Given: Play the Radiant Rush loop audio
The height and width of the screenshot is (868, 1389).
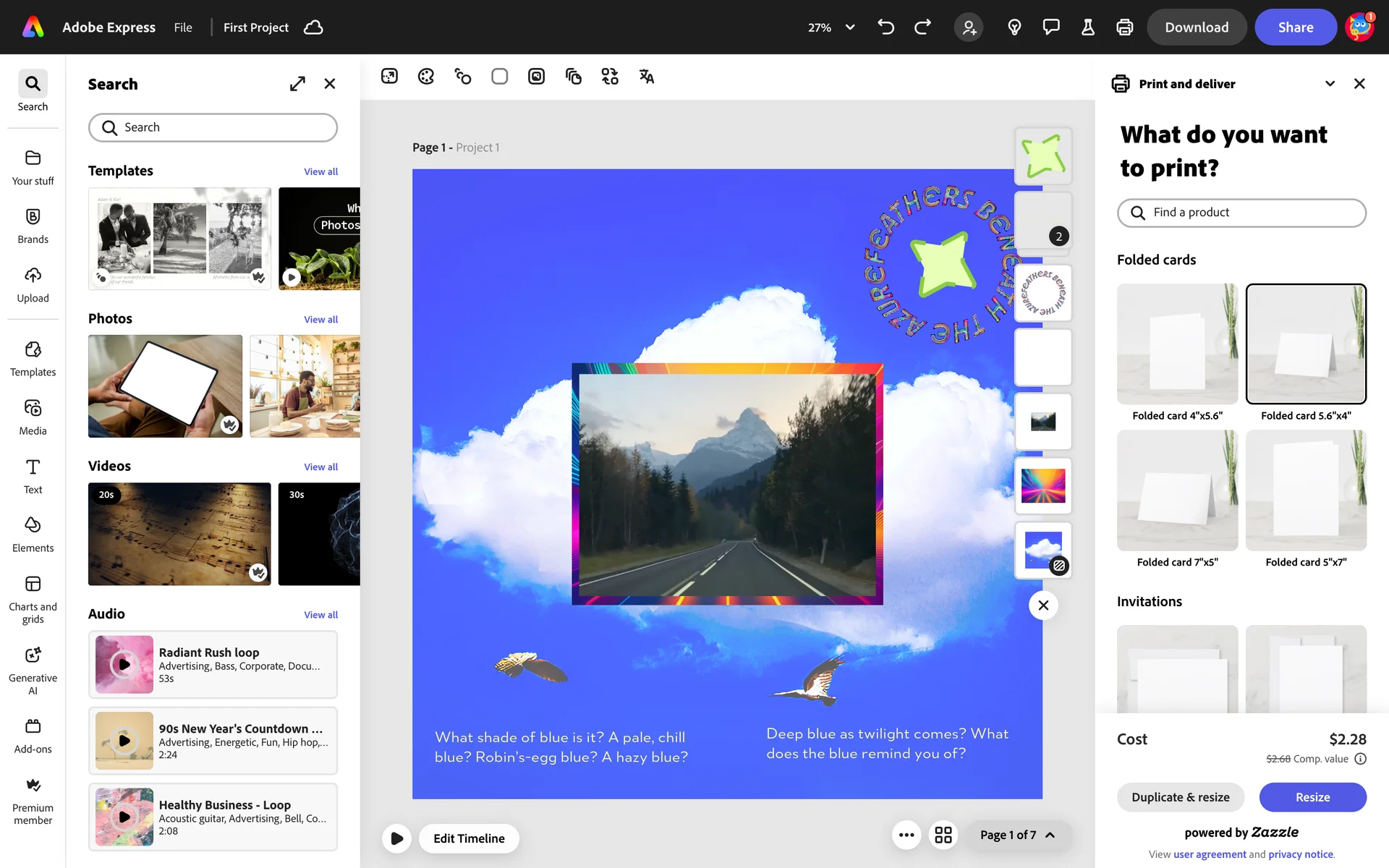Looking at the screenshot, I should click(x=124, y=664).
